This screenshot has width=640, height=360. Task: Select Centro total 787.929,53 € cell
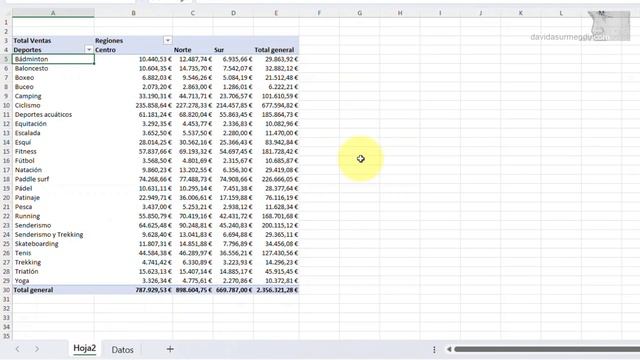coord(133,290)
